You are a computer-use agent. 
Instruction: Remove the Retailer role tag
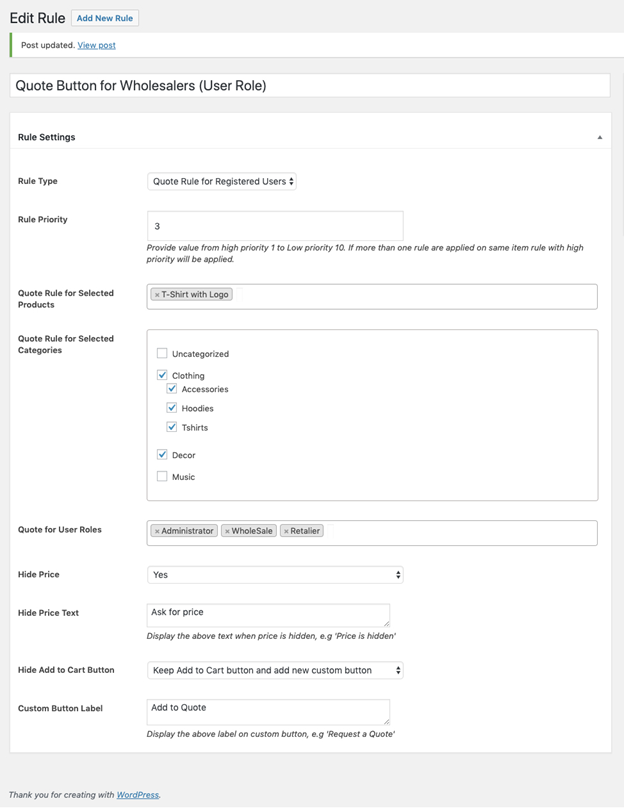tap(286, 531)
